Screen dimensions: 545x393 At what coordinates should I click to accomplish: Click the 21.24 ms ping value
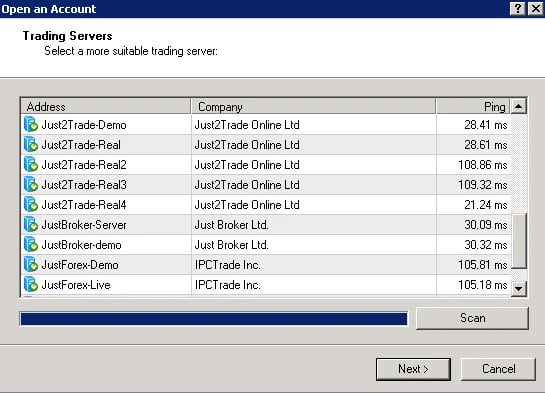pyautogui.click(x=486, y=205)
